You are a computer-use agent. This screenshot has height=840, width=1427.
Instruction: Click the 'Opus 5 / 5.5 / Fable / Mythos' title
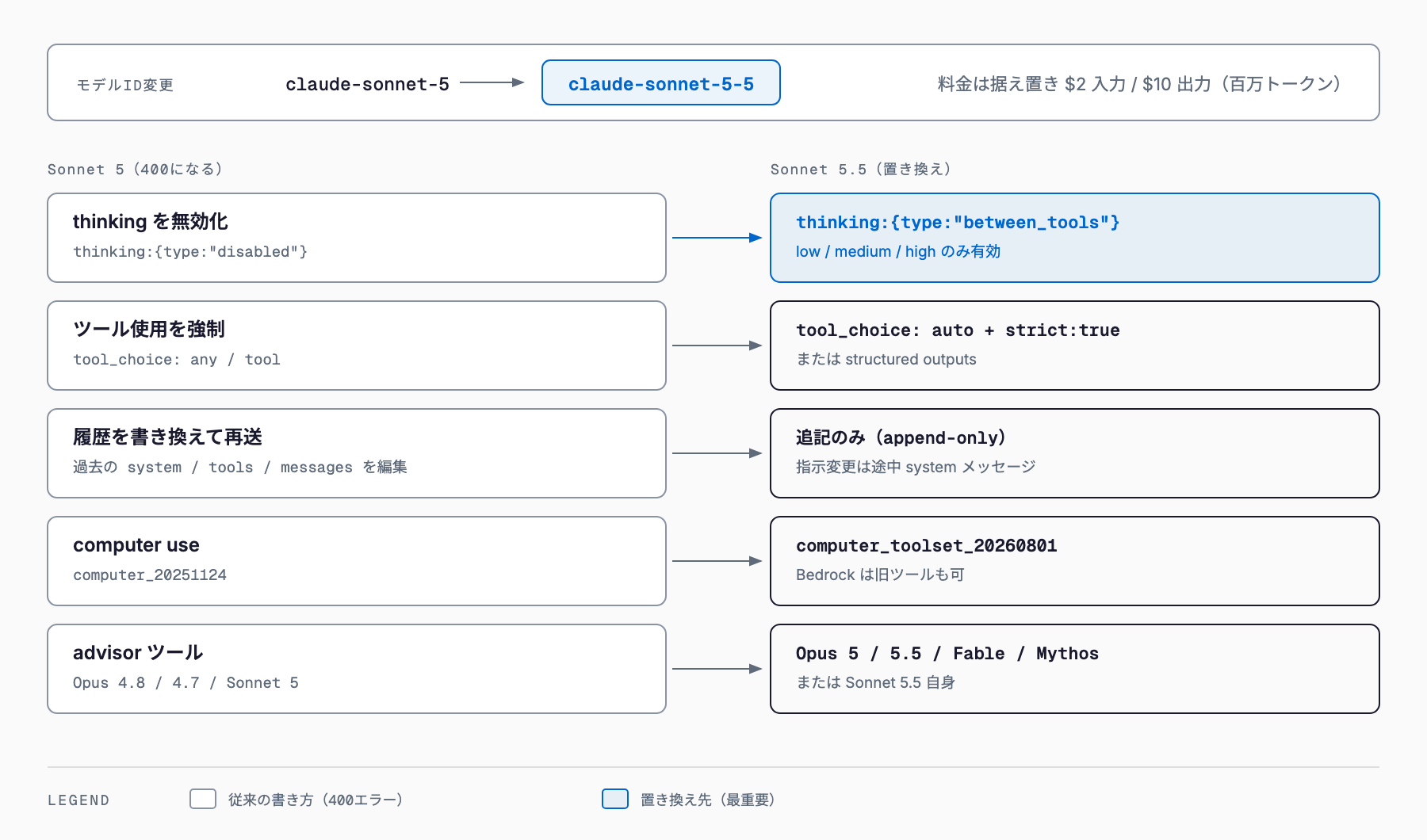click(x=947, y=653)
